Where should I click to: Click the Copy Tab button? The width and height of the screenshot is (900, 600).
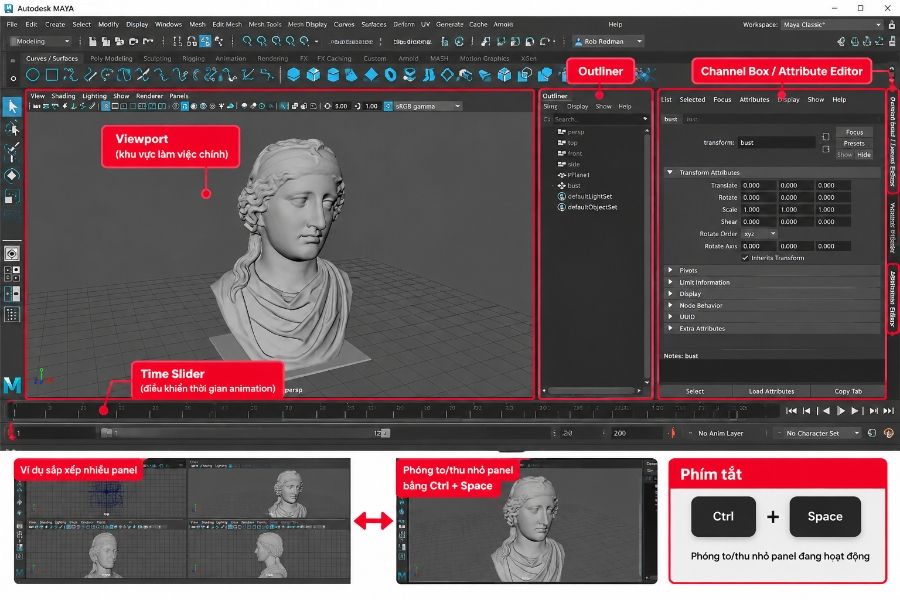tap(848, 392)
